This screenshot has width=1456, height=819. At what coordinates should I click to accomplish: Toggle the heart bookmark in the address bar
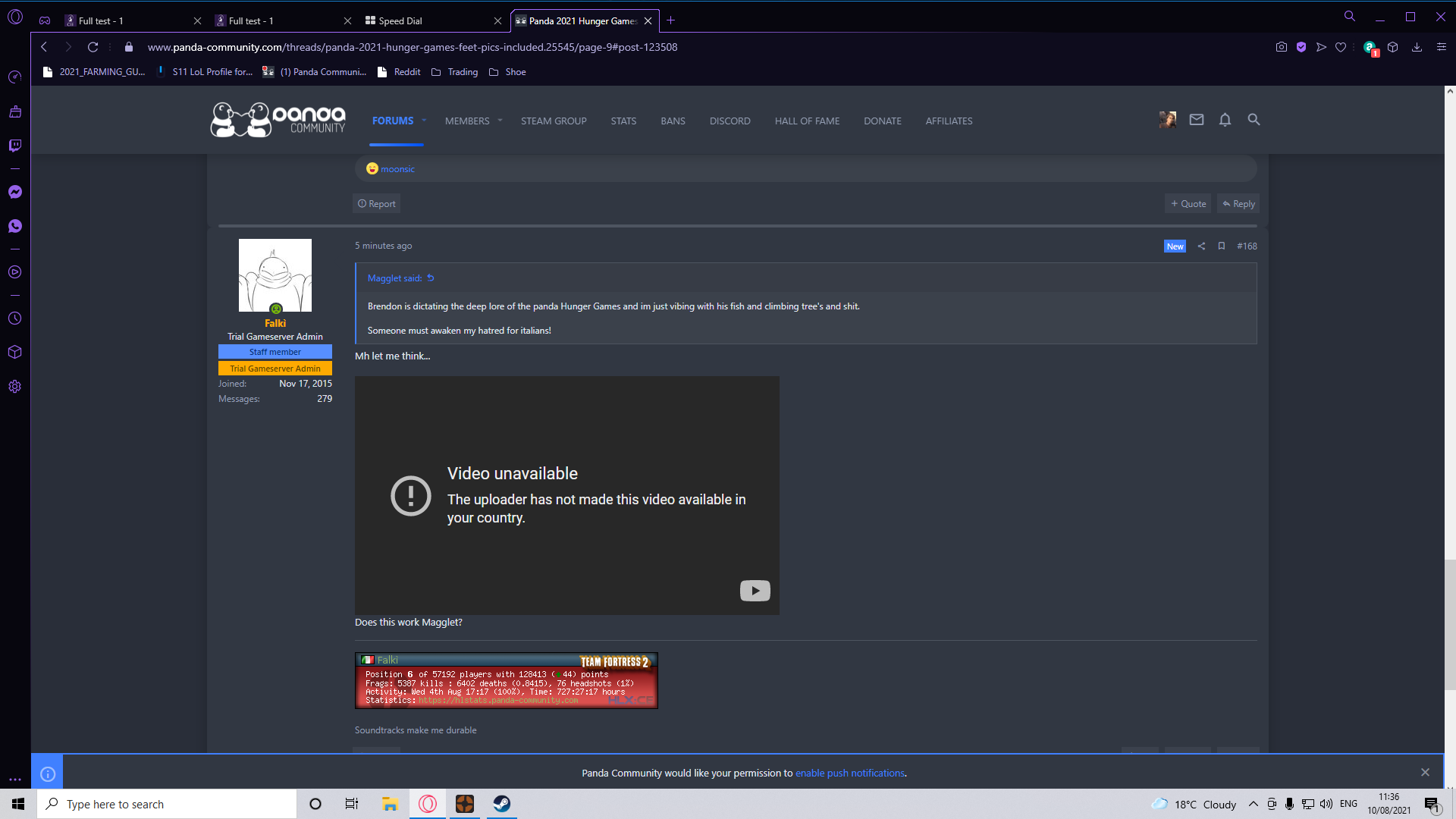point(1341,47)
